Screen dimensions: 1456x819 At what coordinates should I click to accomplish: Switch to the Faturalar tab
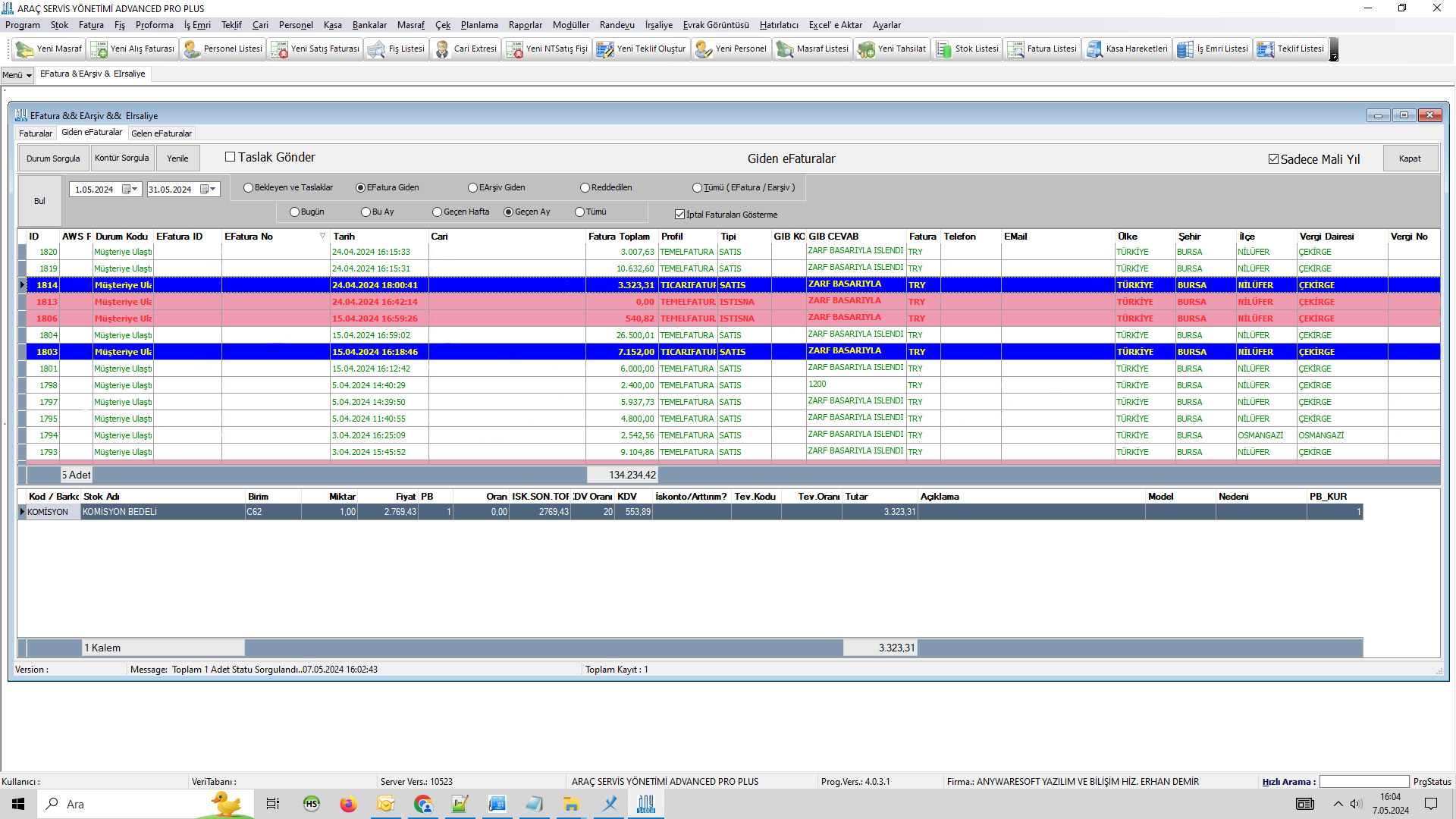pyautogui.click(x=36, y=133)
